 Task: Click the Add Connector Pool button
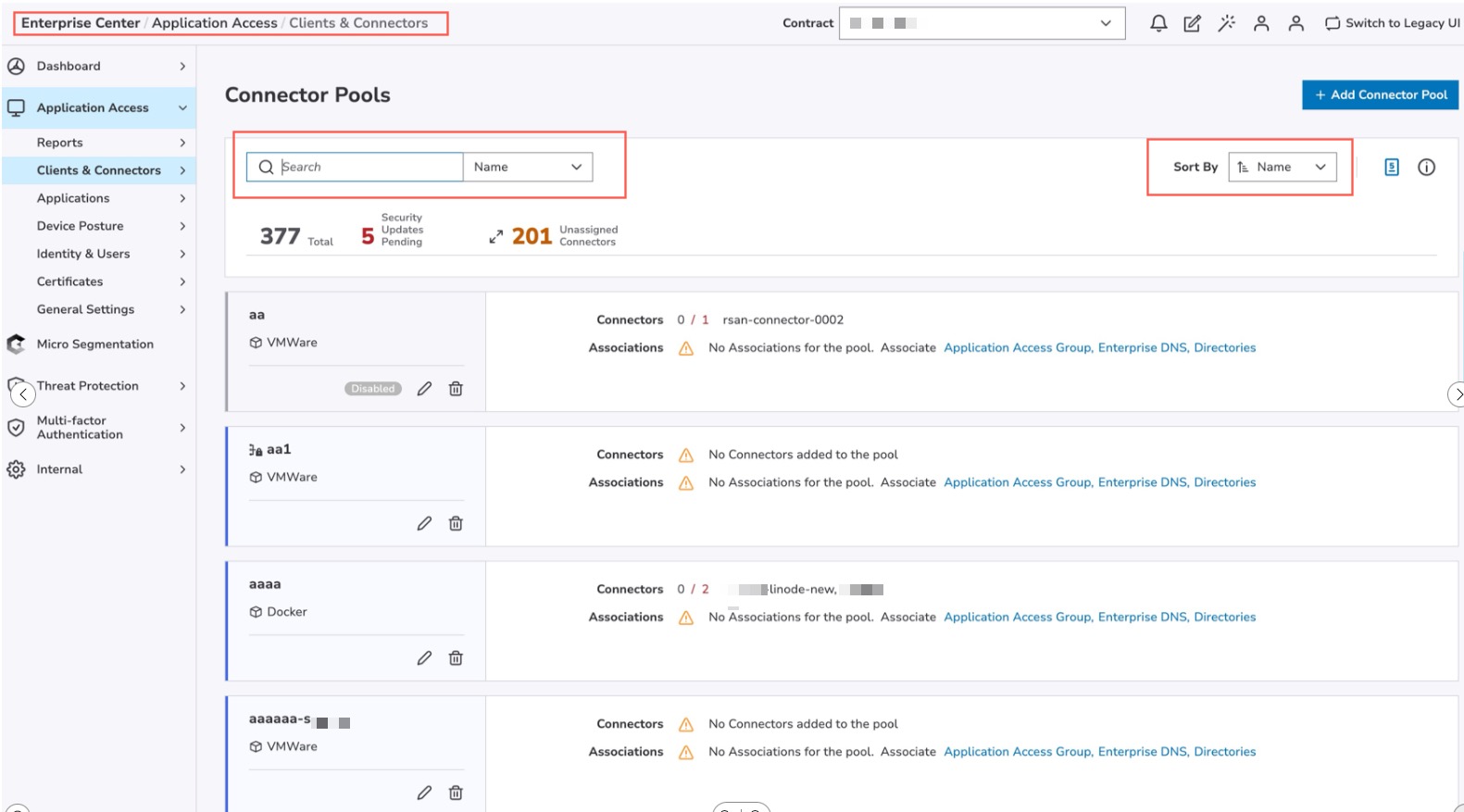1380,94
